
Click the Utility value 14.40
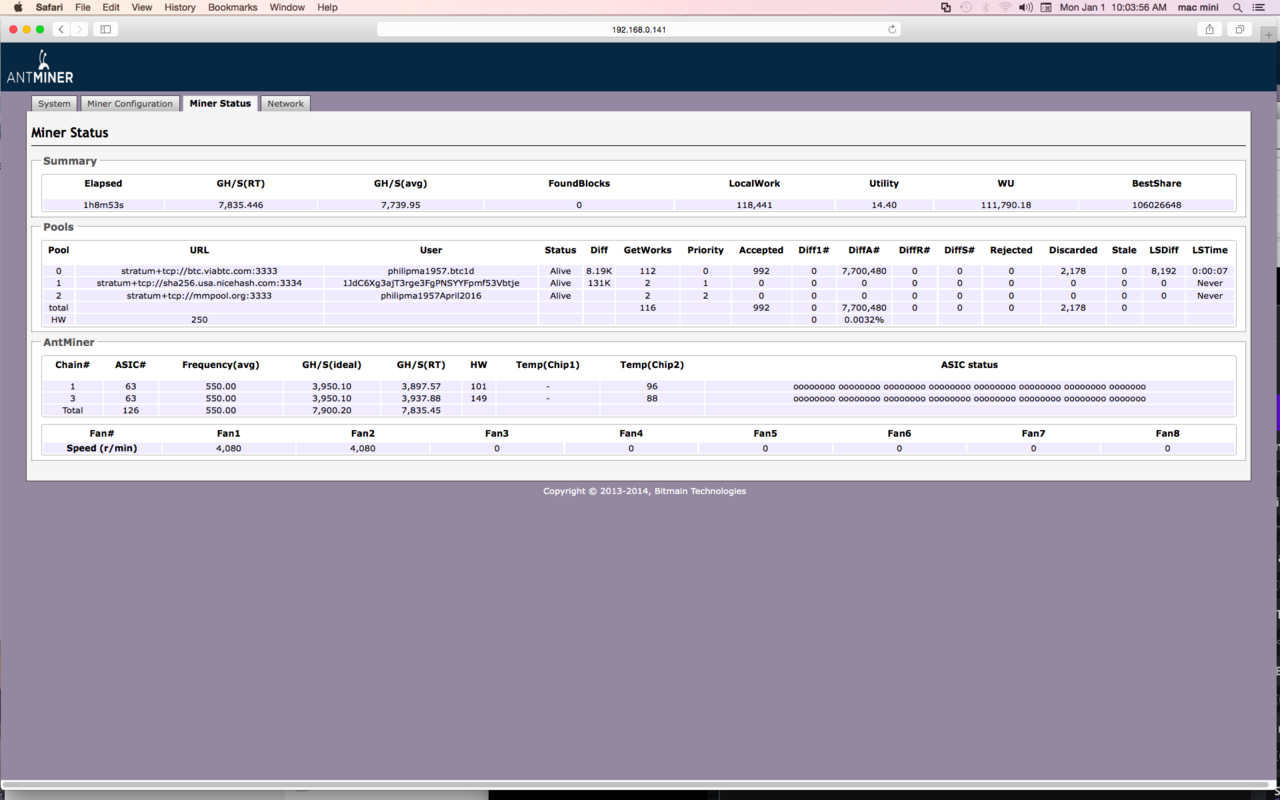coord(884,205)
